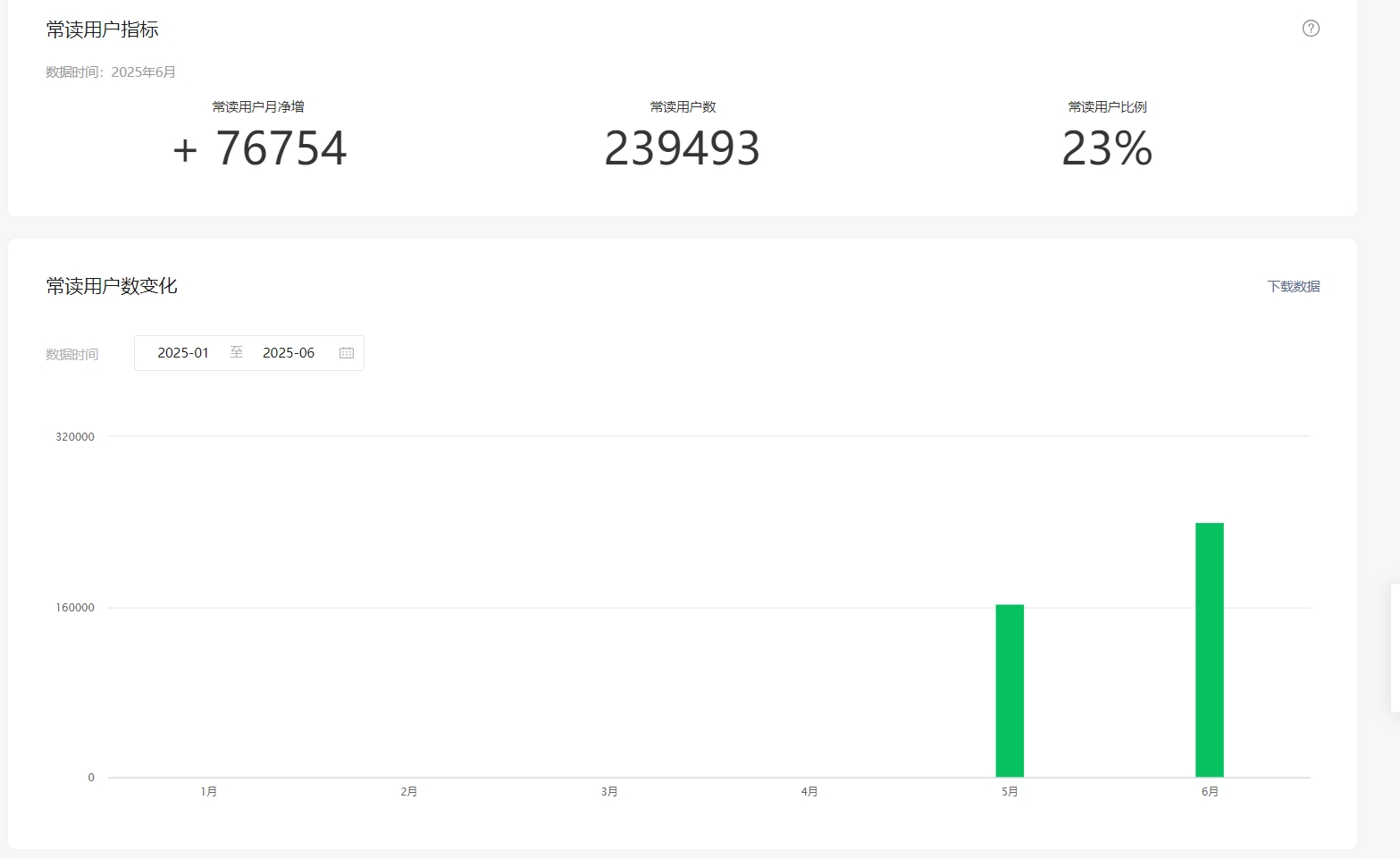
Task: Select the 1月 x-axis label
Action: point(209,792)
